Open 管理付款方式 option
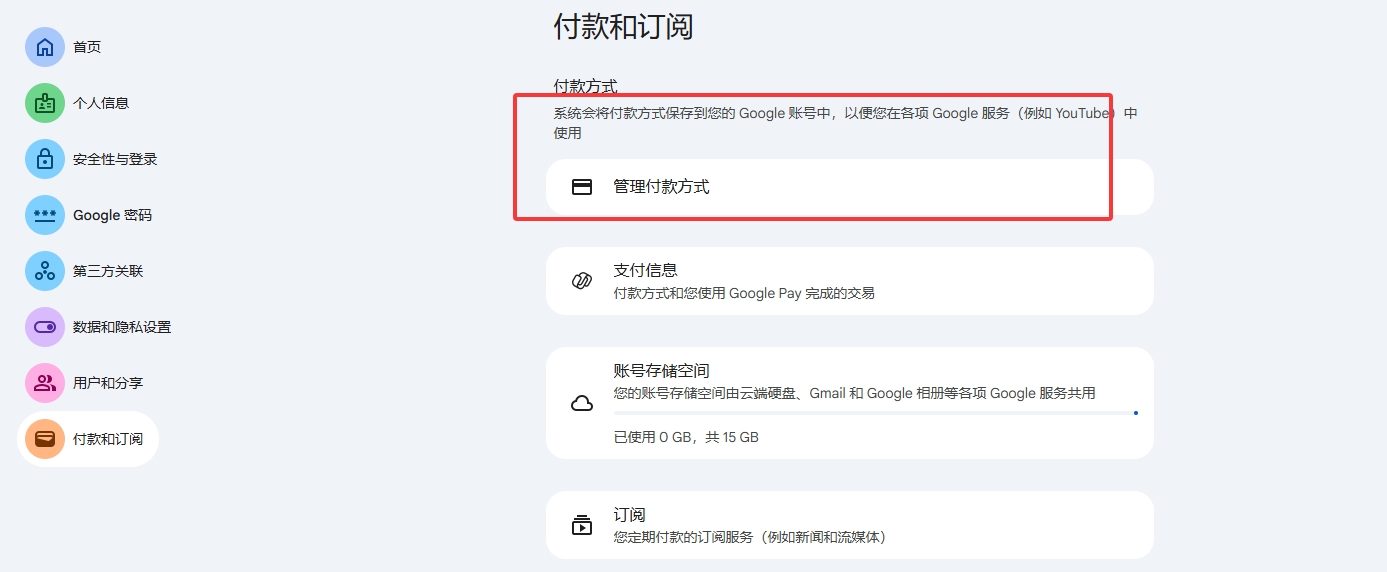Viewport: 1387px width, 572px height. (661, 187)
